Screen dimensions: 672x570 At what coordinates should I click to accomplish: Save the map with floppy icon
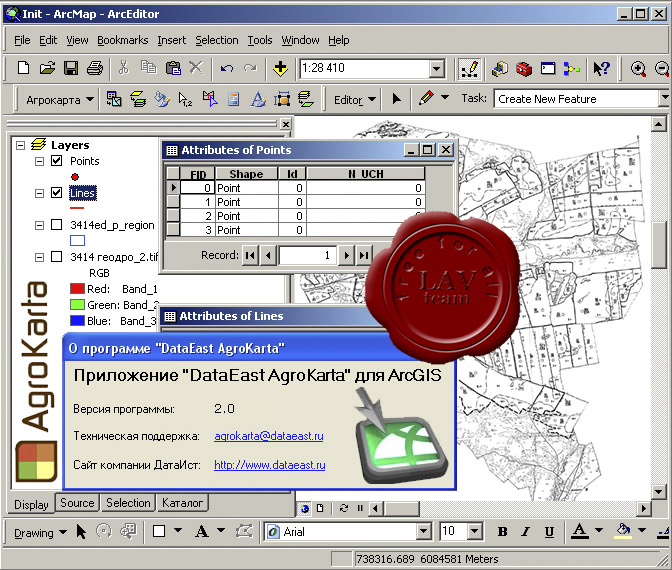point(71,68)
